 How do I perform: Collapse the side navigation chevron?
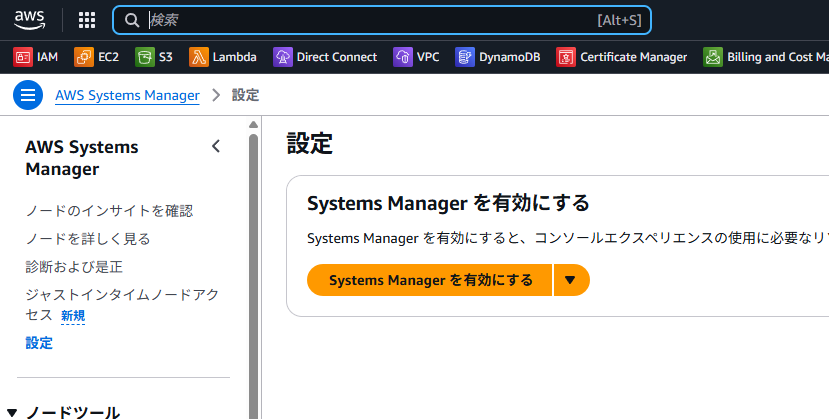(216, 146)
